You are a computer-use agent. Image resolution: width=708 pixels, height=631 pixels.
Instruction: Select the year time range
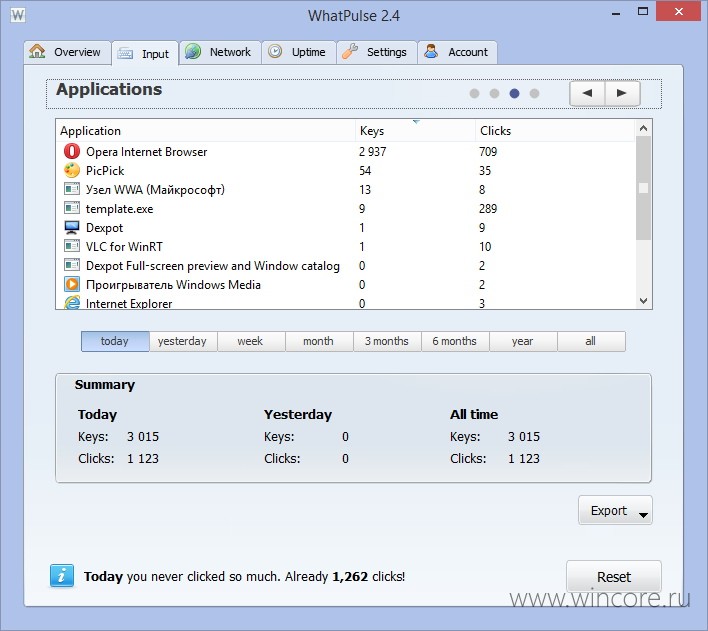(523, 341)
